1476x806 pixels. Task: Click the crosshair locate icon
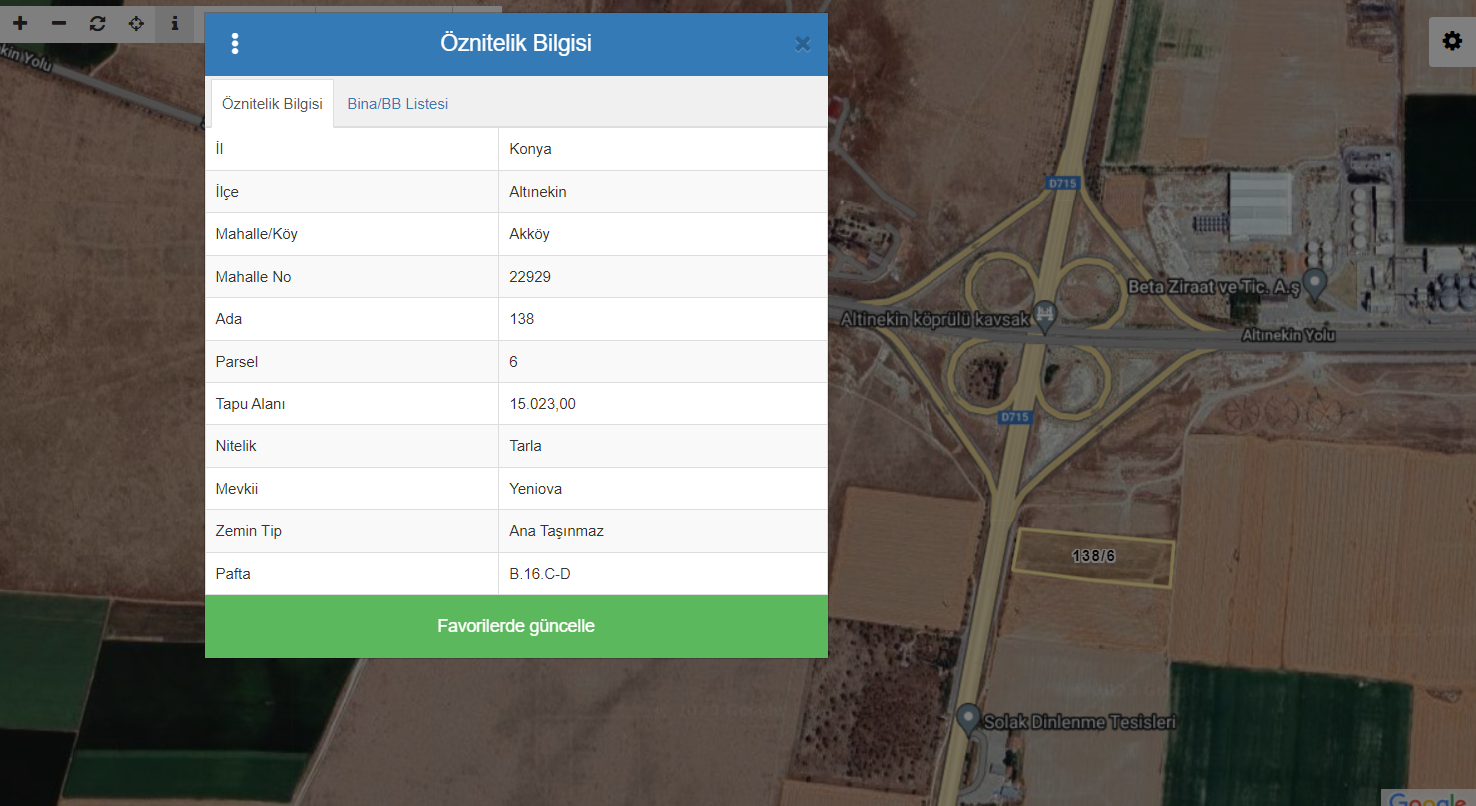pos(136,23)
